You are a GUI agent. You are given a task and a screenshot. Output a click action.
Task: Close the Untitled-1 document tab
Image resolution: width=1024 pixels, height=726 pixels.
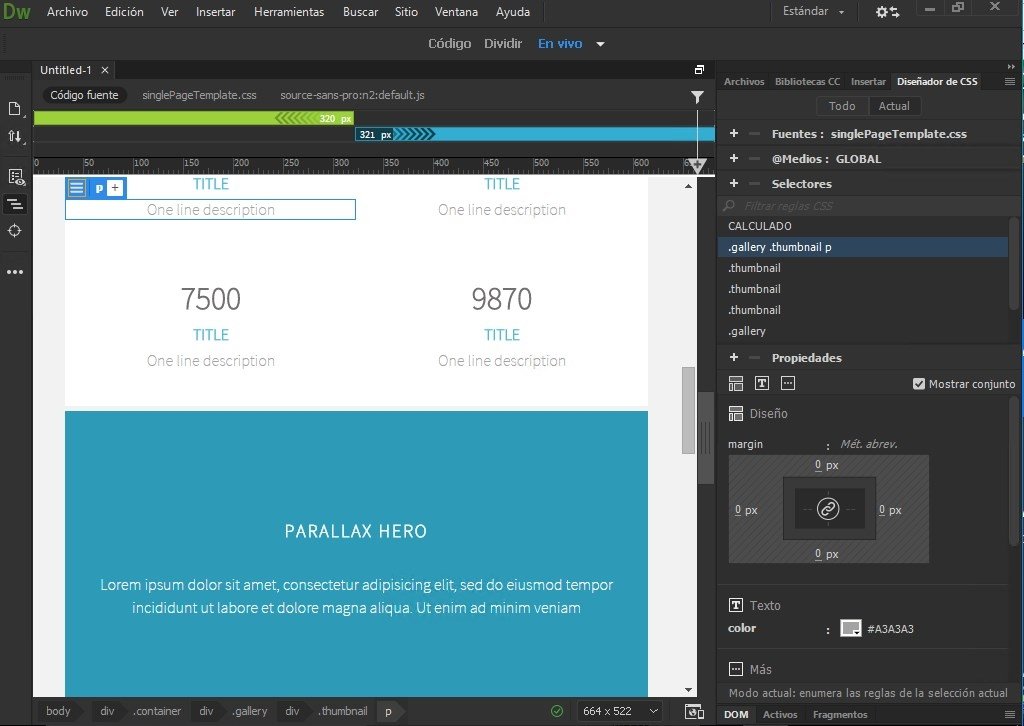(104, 70)
